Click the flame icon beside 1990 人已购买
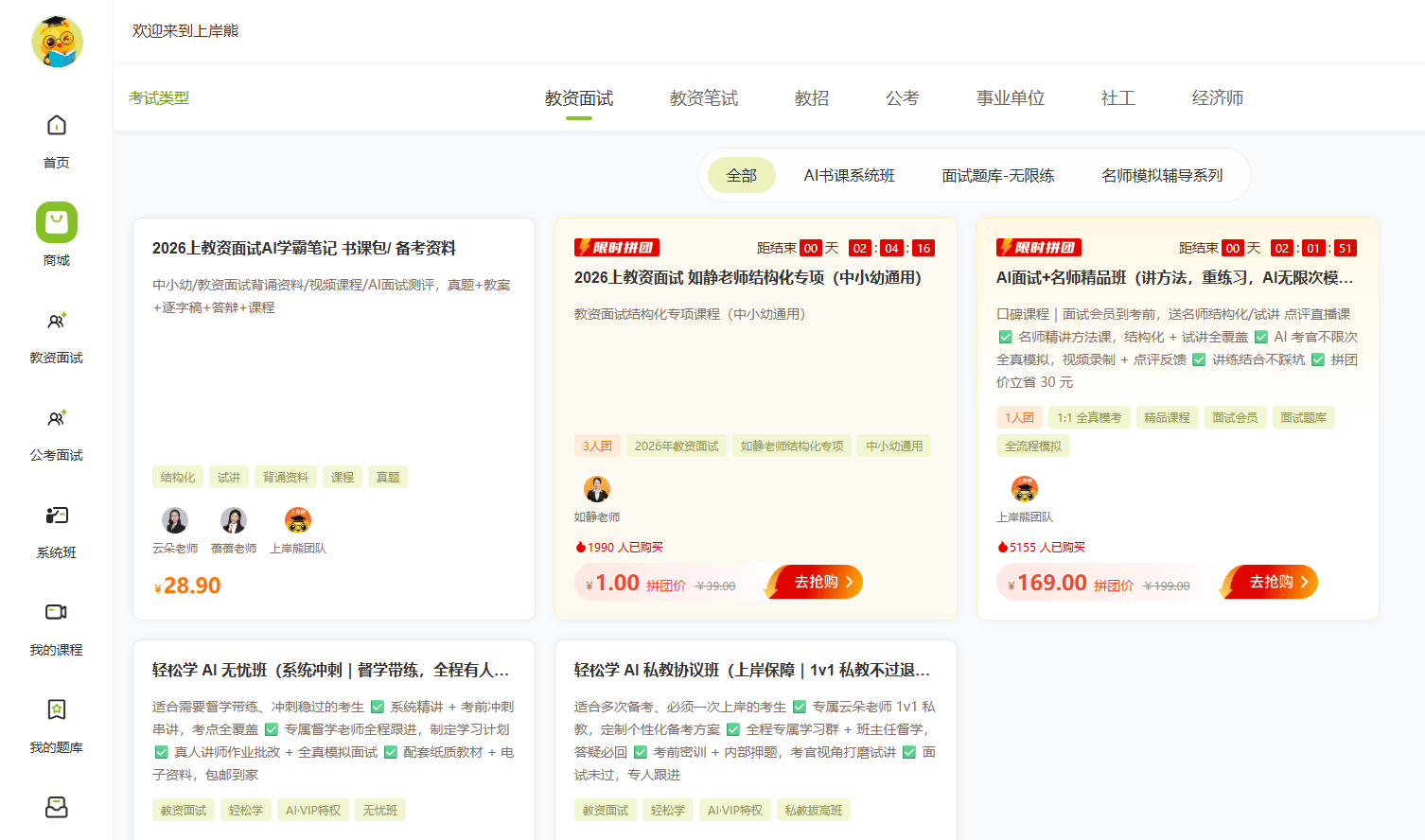1425x840 pixels. click(580, 548)
